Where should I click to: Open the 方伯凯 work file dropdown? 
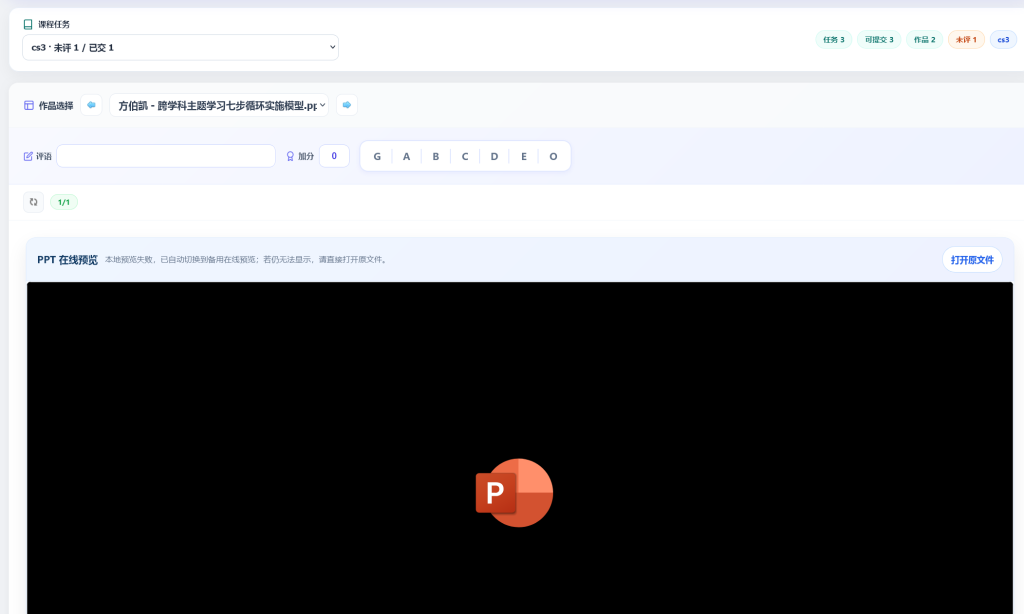click(219, 105)
